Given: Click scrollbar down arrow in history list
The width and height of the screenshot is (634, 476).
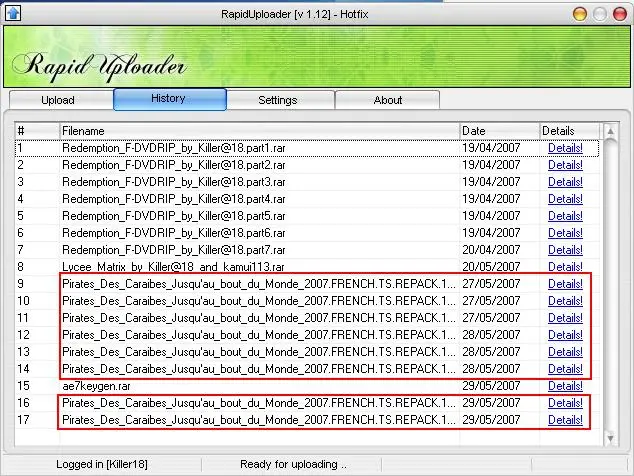Looking at the screenshot, I should tap(611, 438).
